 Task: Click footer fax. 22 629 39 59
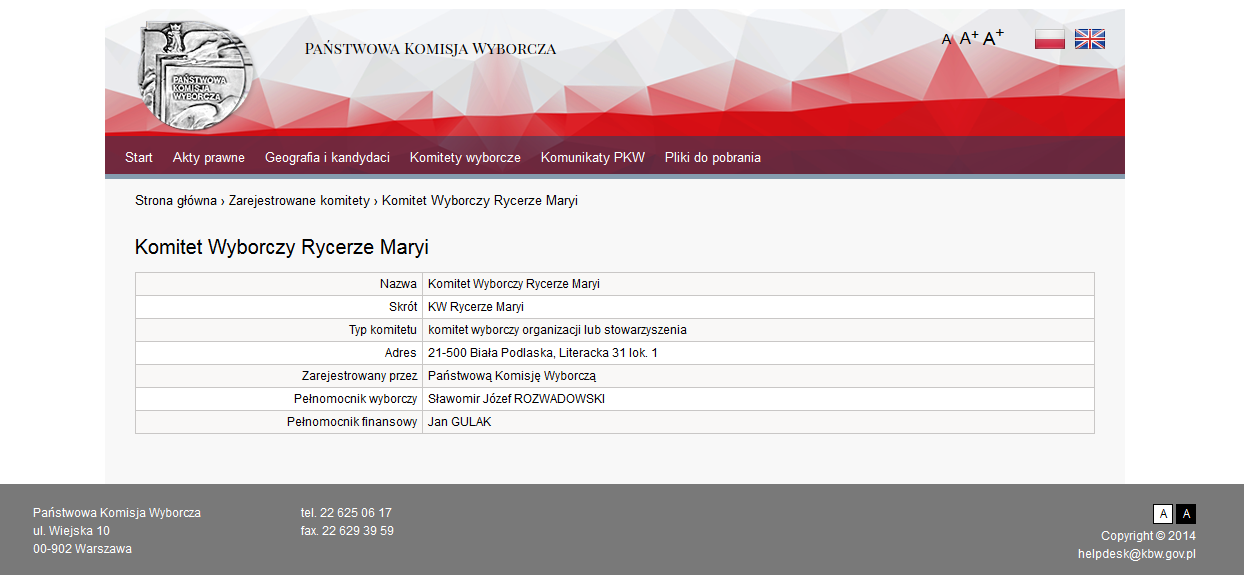347,531
